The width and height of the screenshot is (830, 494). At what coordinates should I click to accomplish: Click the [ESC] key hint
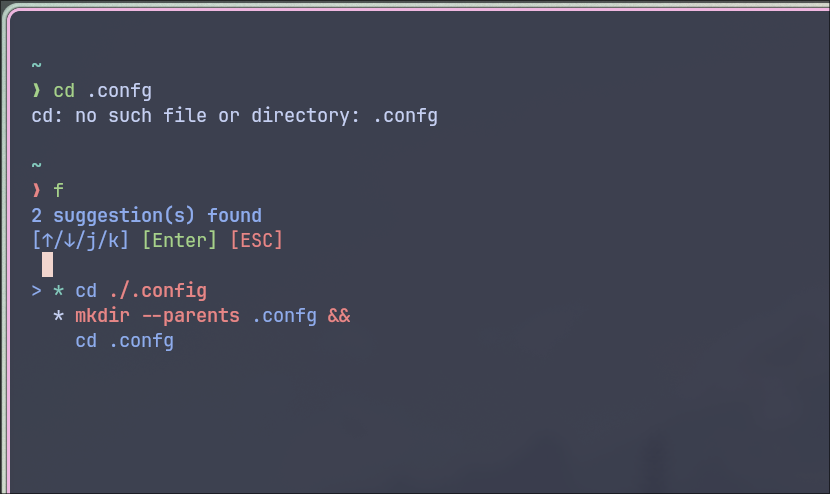click(256, 240)
